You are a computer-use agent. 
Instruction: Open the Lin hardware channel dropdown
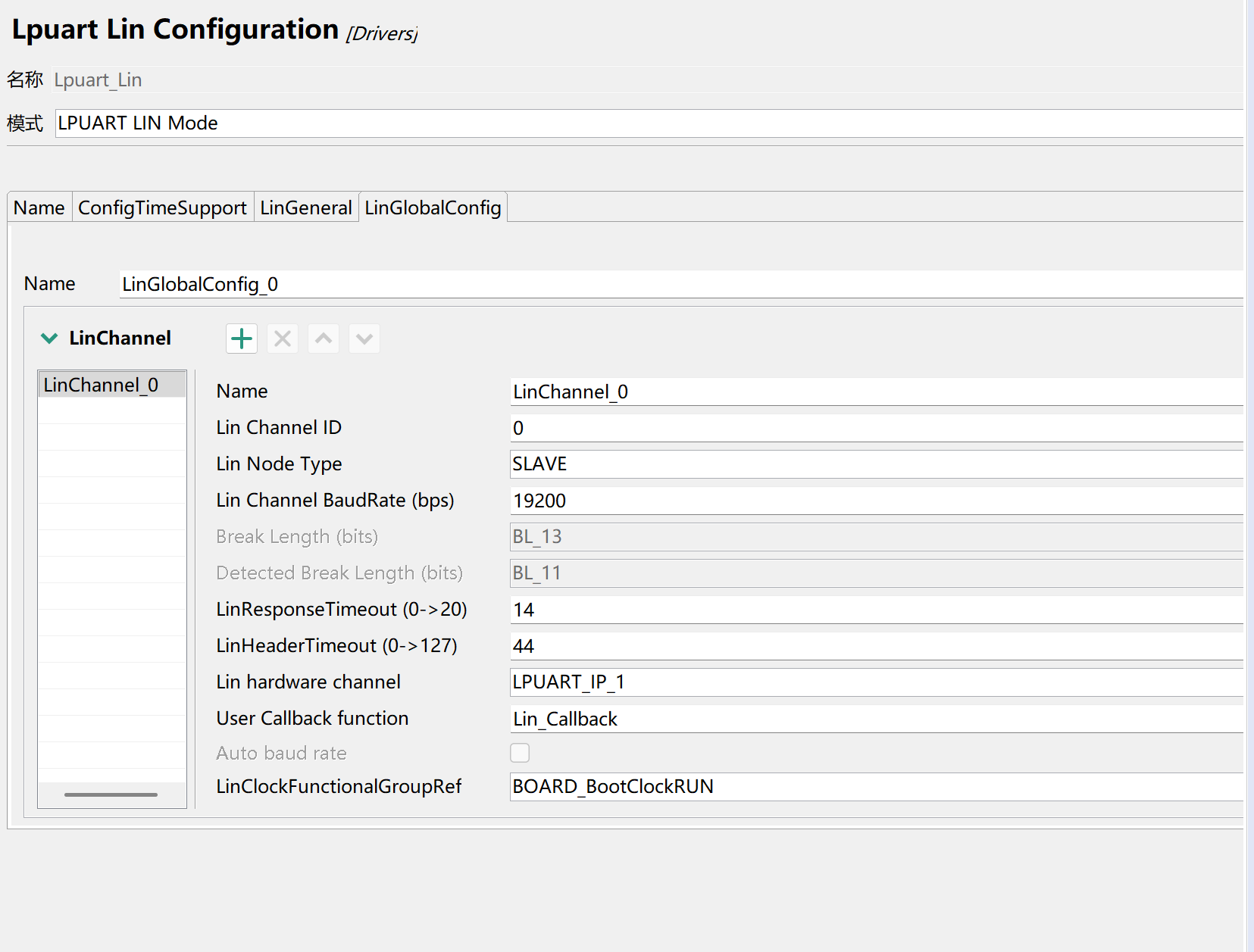877,682
